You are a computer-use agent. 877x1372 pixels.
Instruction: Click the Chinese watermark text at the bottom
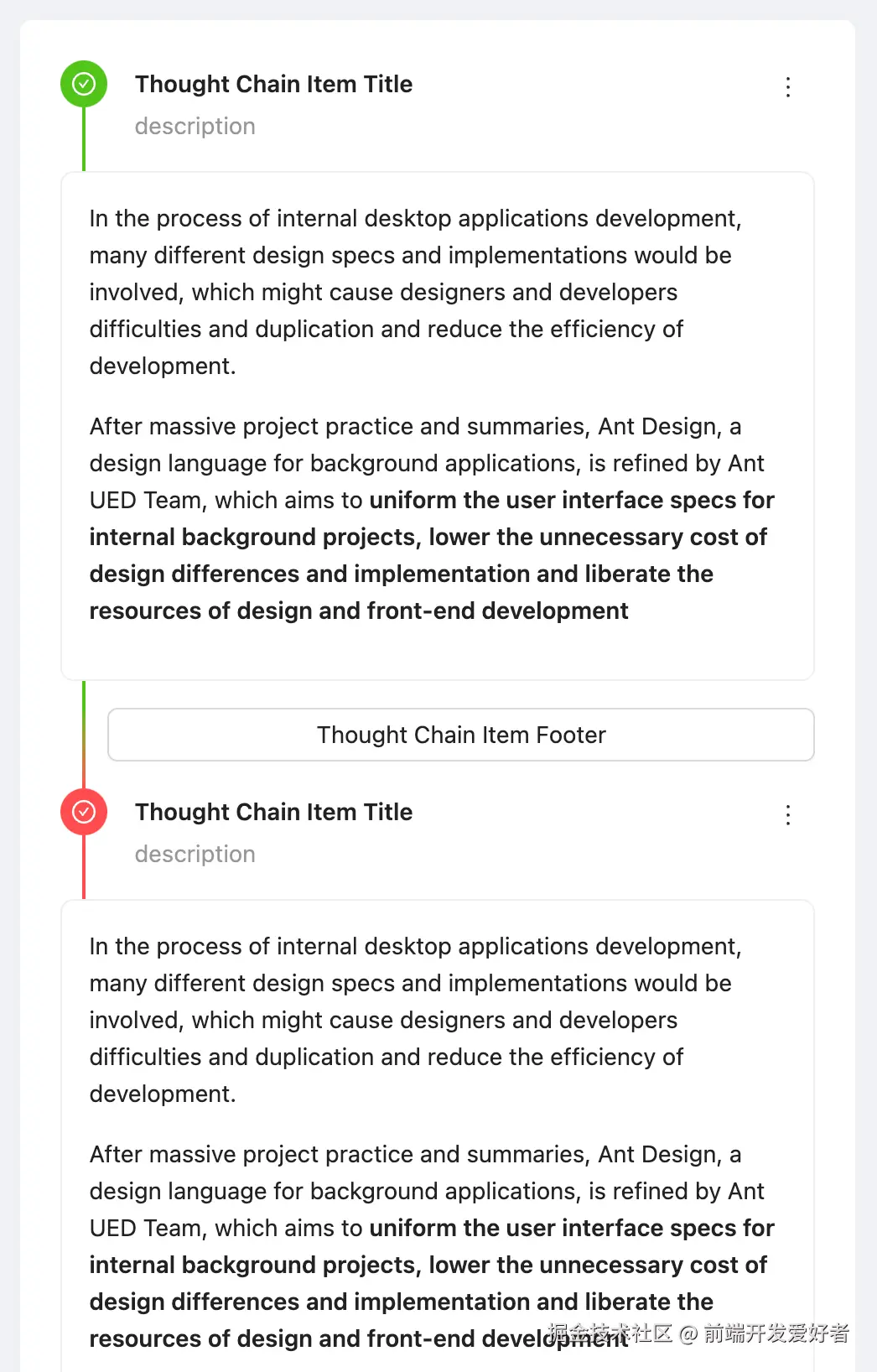click(698, 1333)
